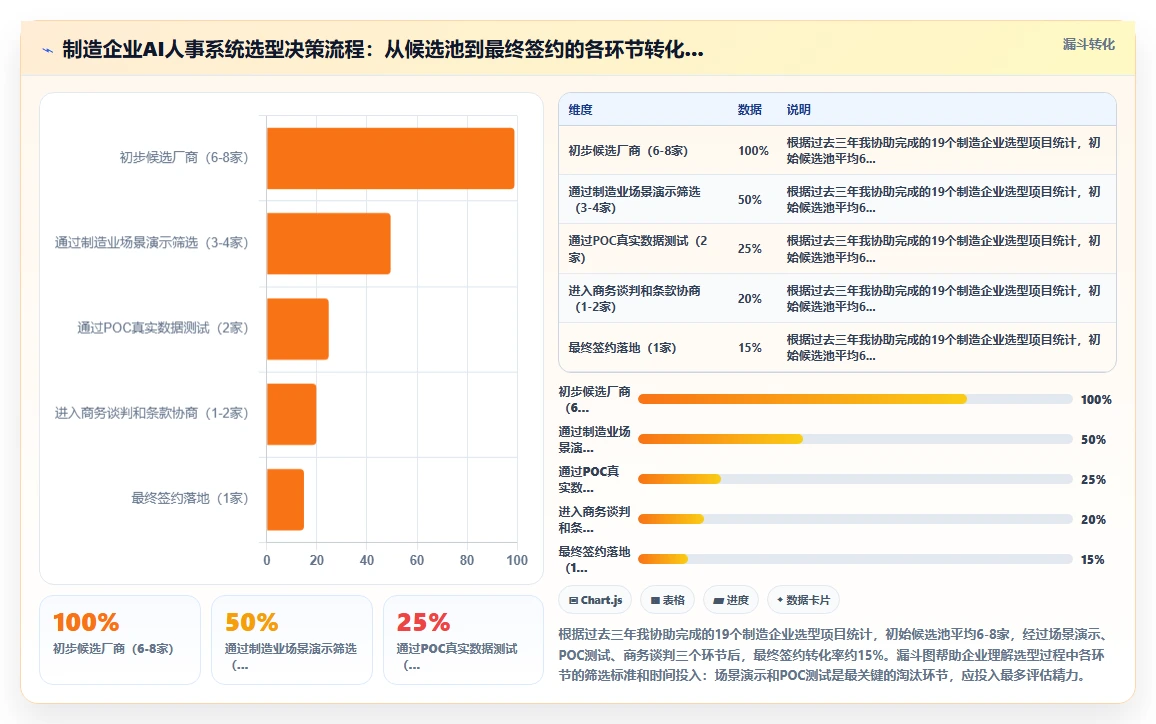1156x724 pixels.
Task: Click the 100% progress bar for 初步候选厂商
Action: point(854,399)
